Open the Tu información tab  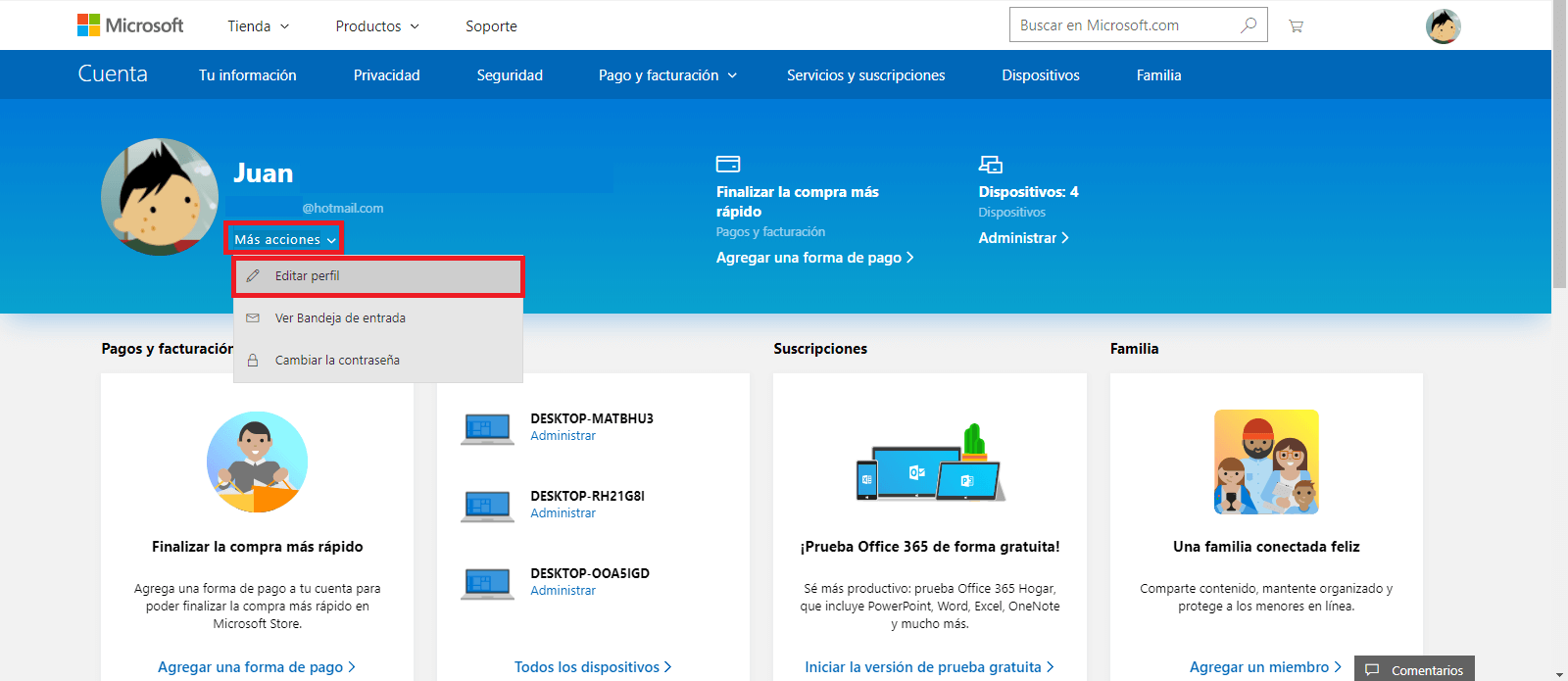(x=248, y=75)
